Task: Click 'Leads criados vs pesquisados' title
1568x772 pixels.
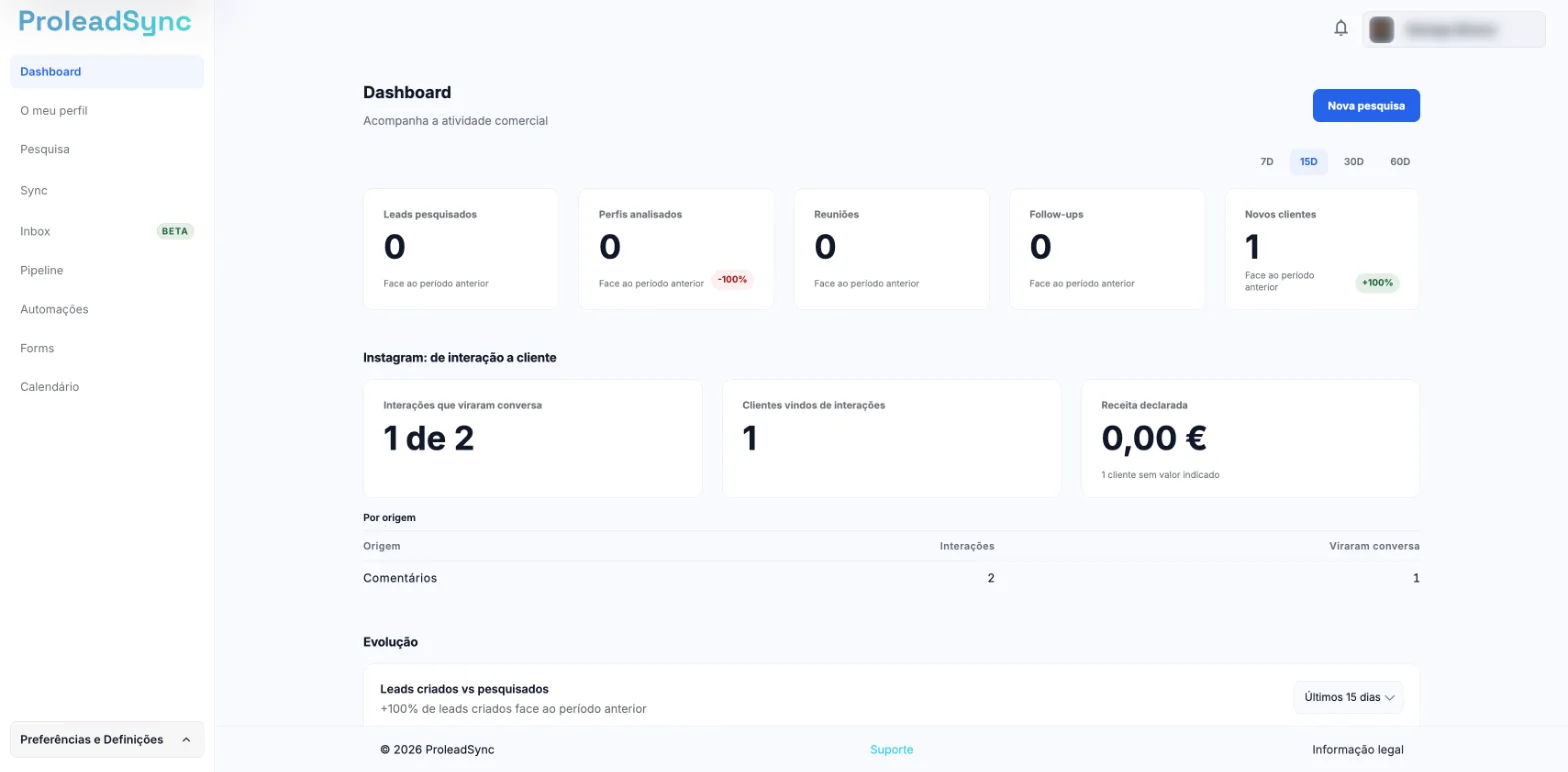Action: 464,689
